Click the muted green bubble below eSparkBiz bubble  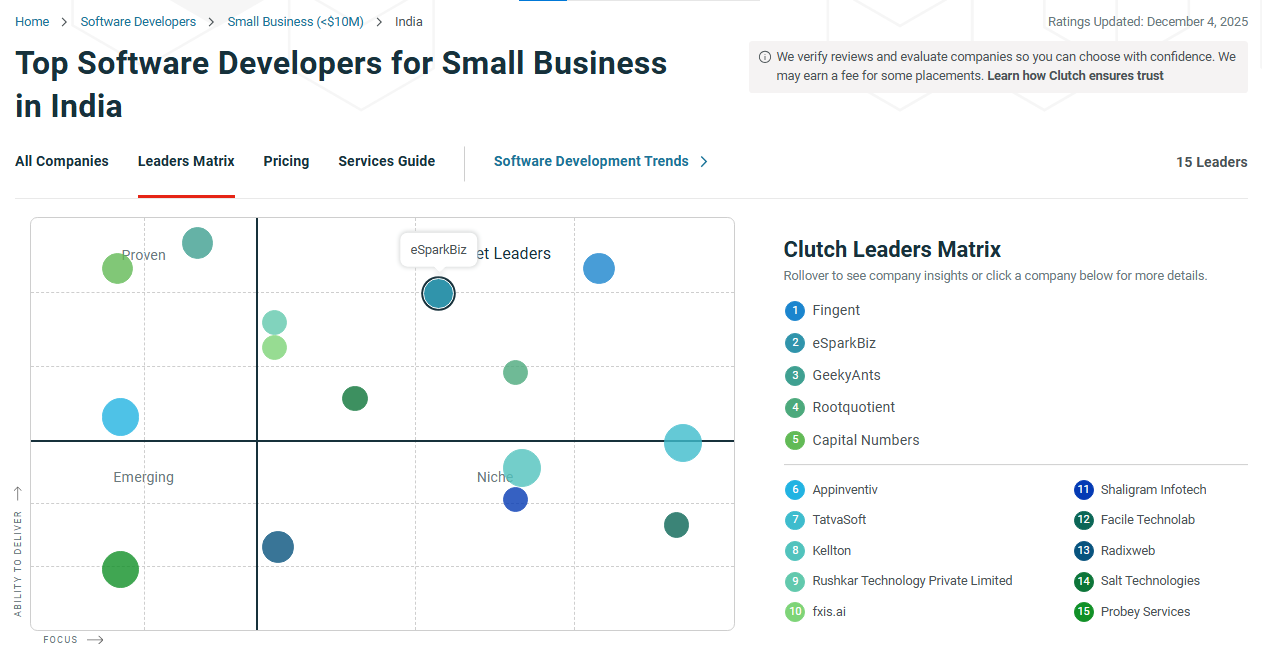(515, 373)
